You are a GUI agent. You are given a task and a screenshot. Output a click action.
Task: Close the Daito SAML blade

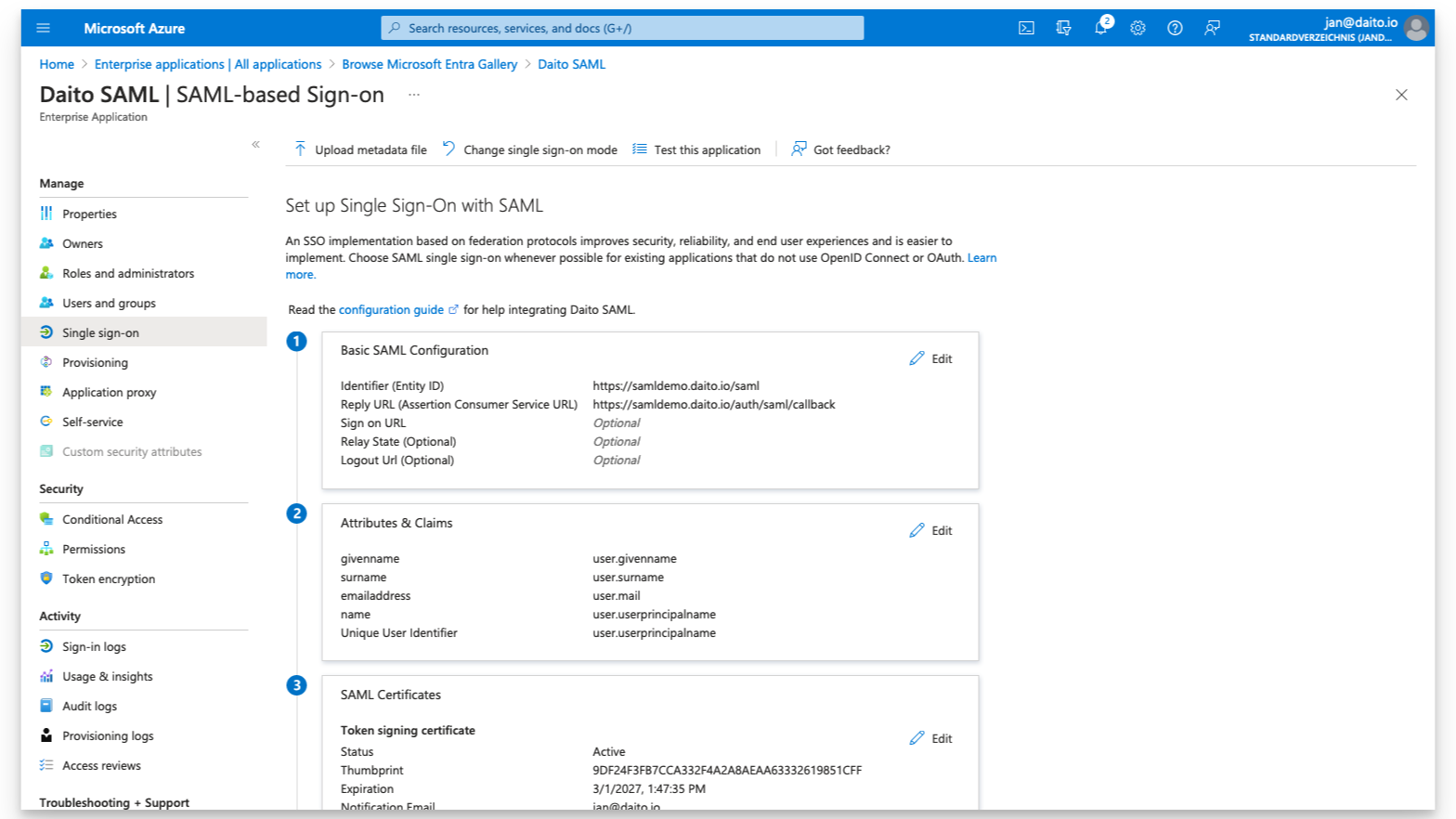pyautogui.click(x=1401, y=95)
